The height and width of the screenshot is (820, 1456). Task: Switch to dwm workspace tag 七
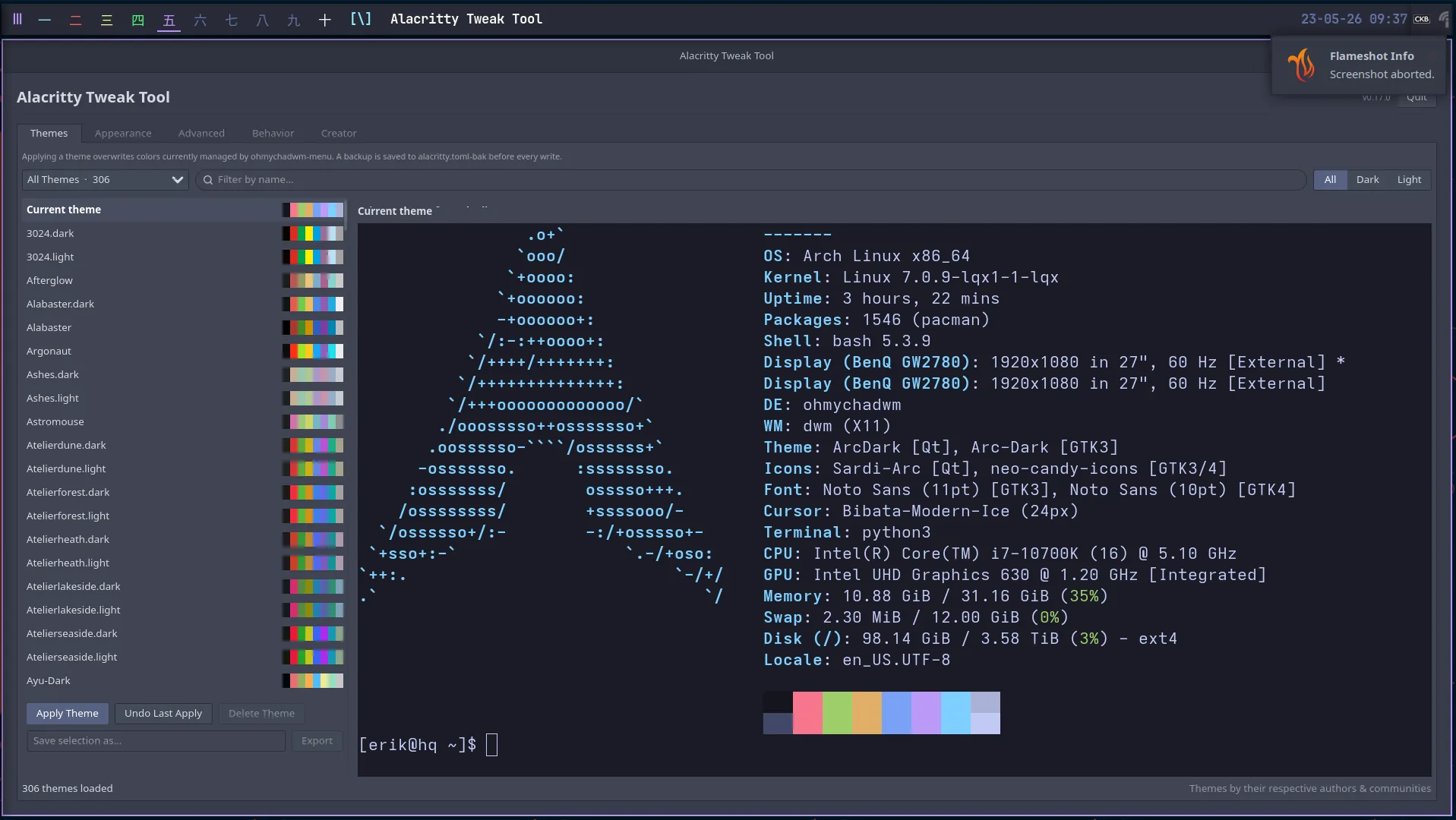[232, 19]
